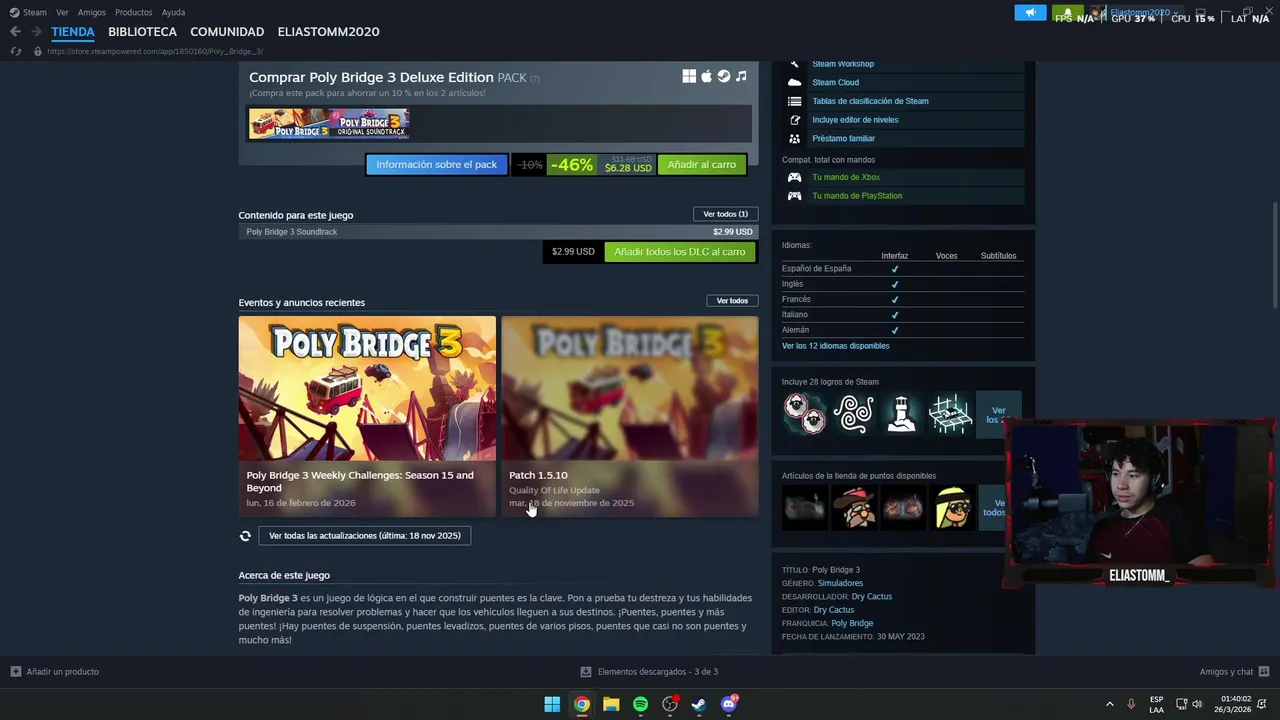Open Friends and chat icon

pyautogui.click(x=1264, y=672)
